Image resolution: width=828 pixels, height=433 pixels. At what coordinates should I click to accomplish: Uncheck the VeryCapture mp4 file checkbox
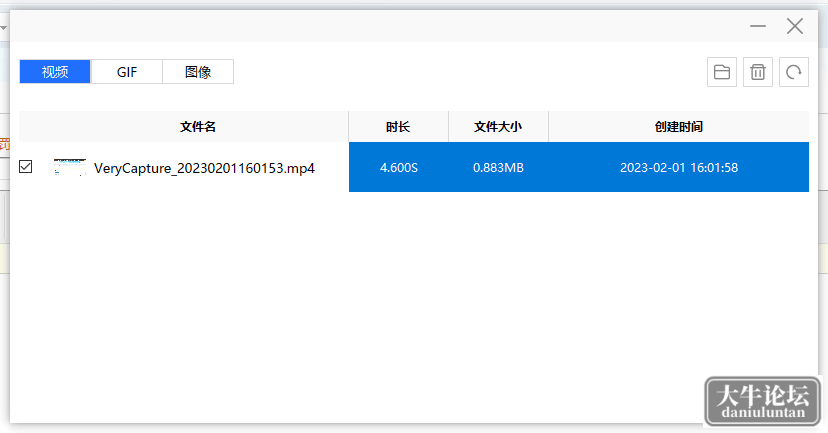[25, 167]
